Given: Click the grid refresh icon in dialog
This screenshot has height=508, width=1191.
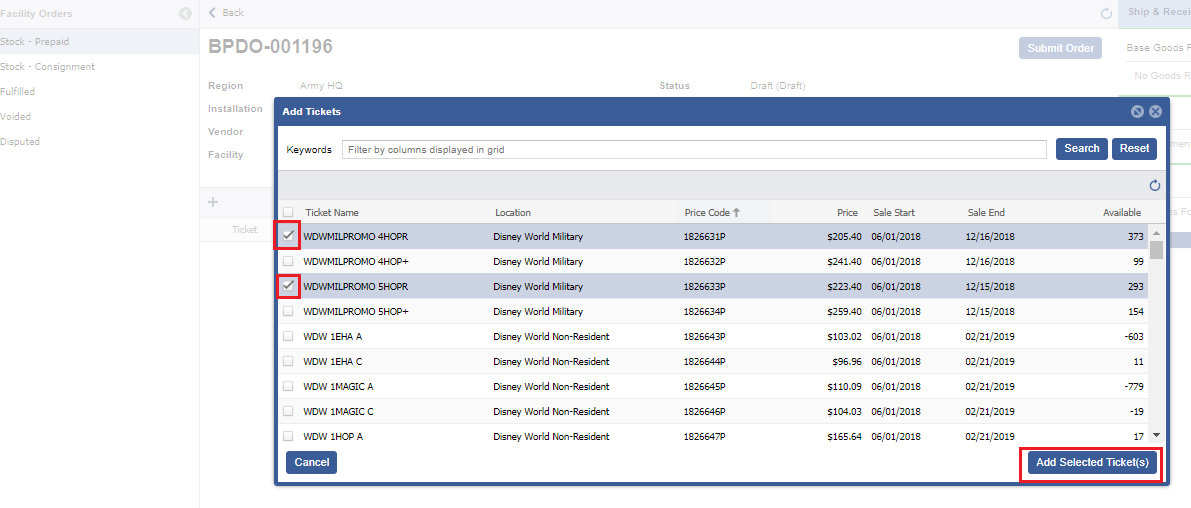Looking at the screenshot, I should (x=1155, y=185).
